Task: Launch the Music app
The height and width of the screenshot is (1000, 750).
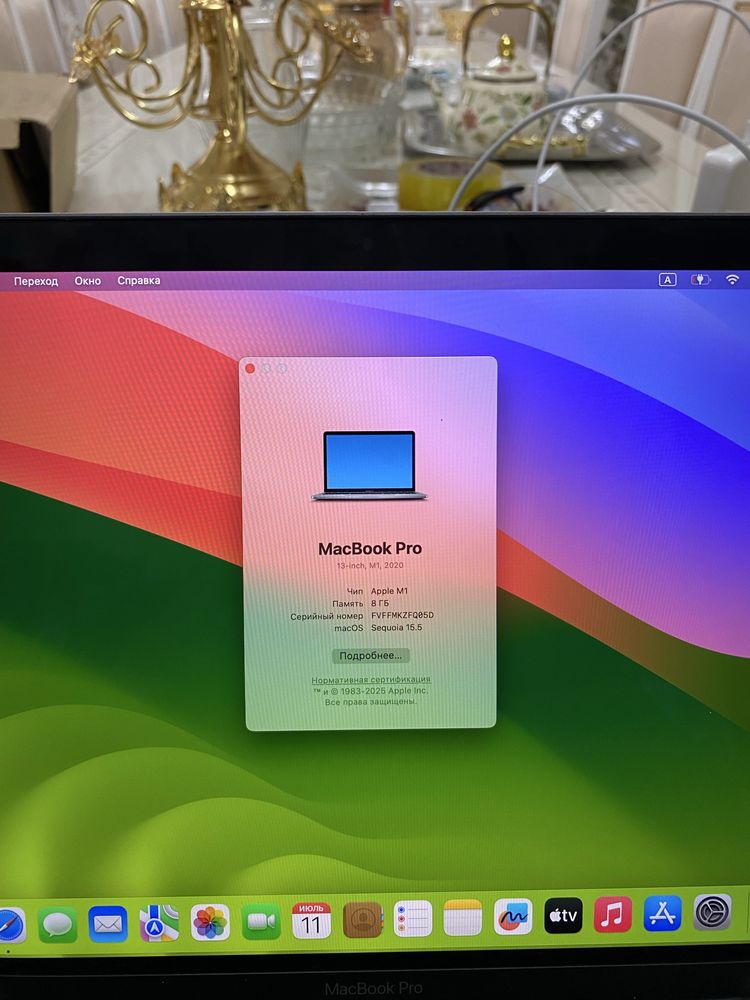Action: click(x=613, y=914)
